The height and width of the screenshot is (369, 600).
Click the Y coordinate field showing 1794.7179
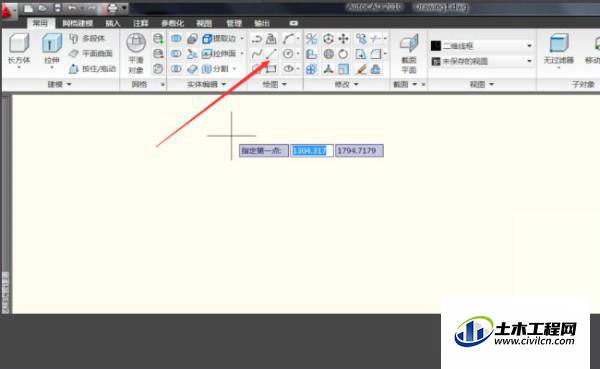[x=359, y=150]
